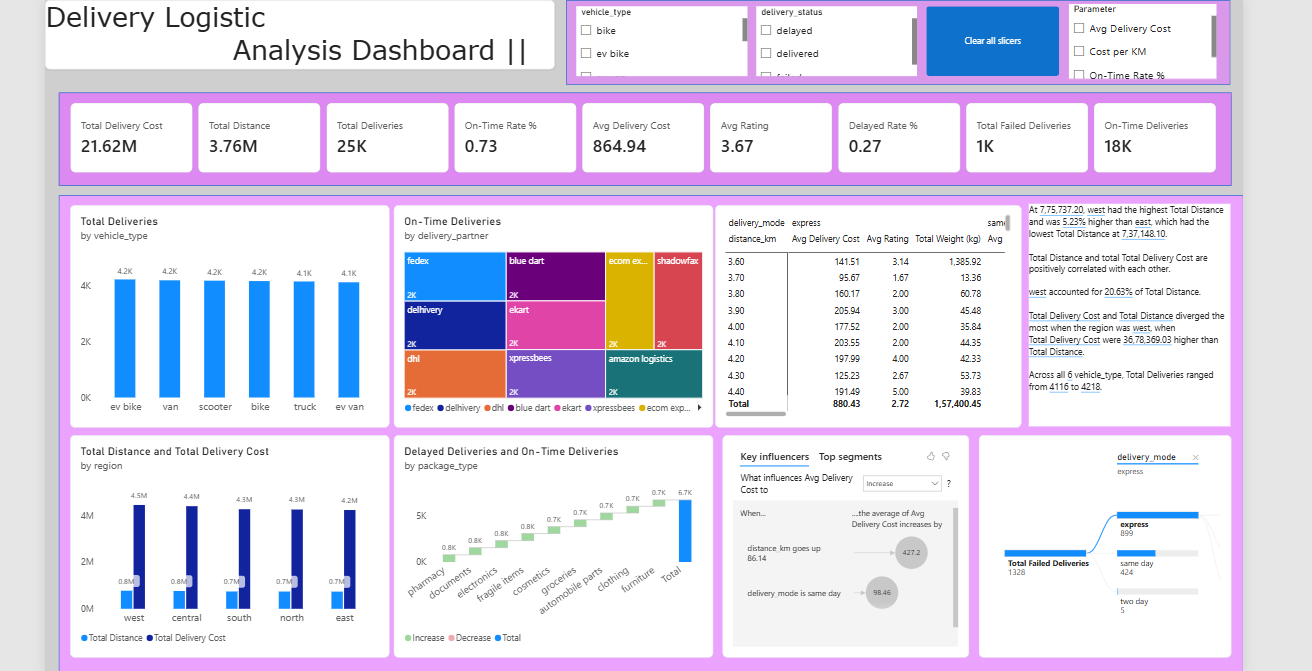Image resolution: width=1312 pixels, height=671 pixels.
Task: Click the Total Weight (kg) column header
Action: [948, 239]
